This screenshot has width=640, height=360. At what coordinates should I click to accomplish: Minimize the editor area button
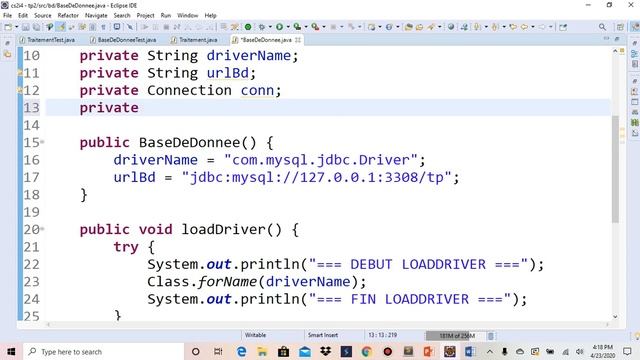click(x=606, y=38)
